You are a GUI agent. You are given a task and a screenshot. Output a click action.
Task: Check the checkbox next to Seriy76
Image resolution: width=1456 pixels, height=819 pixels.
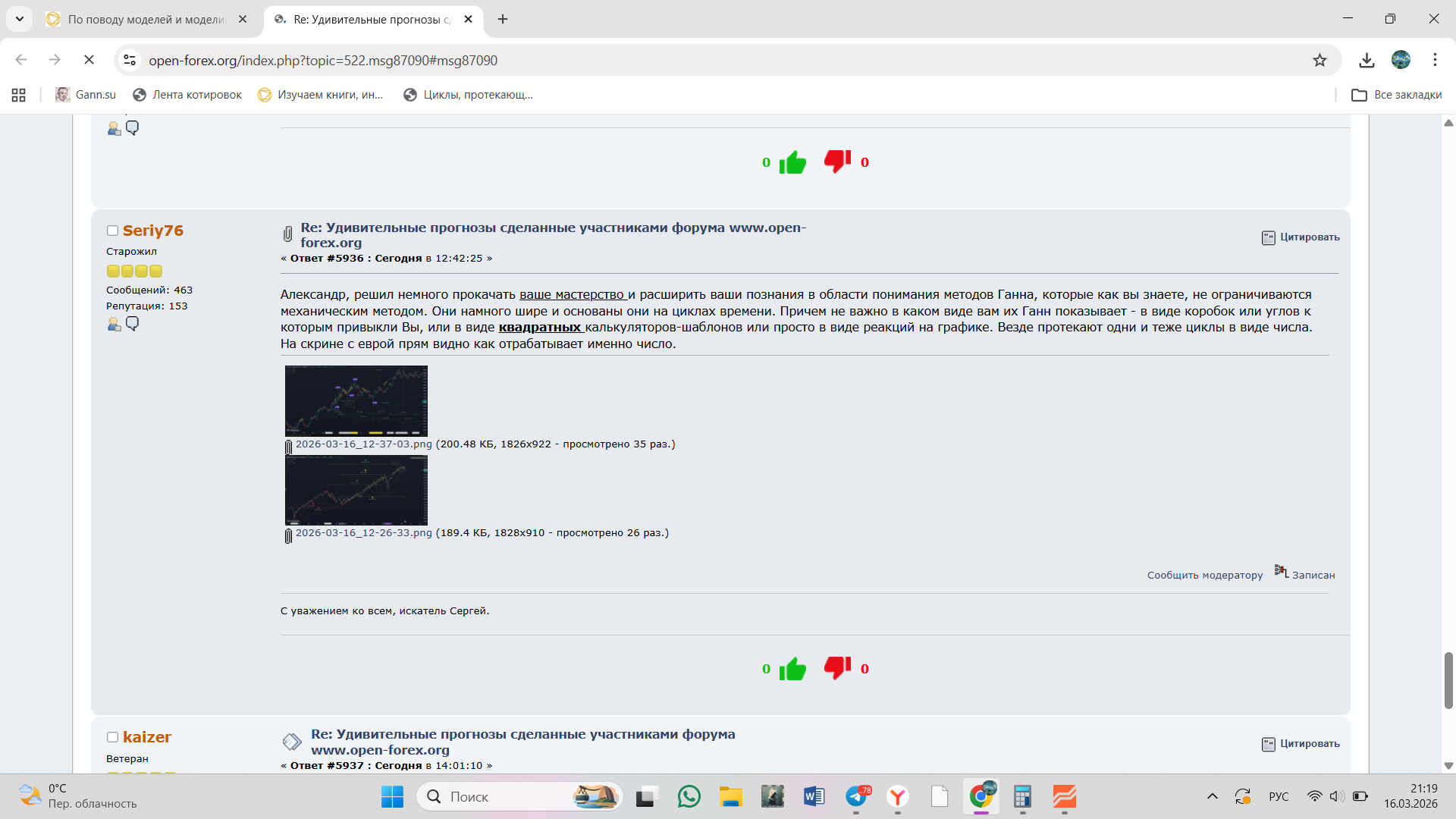tap(112, 231)
